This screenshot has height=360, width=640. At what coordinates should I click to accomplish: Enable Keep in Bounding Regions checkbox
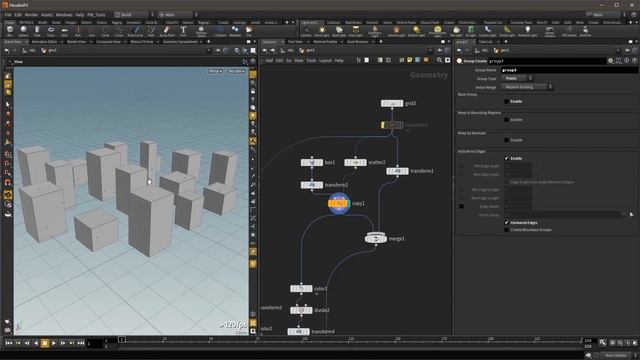507,120
